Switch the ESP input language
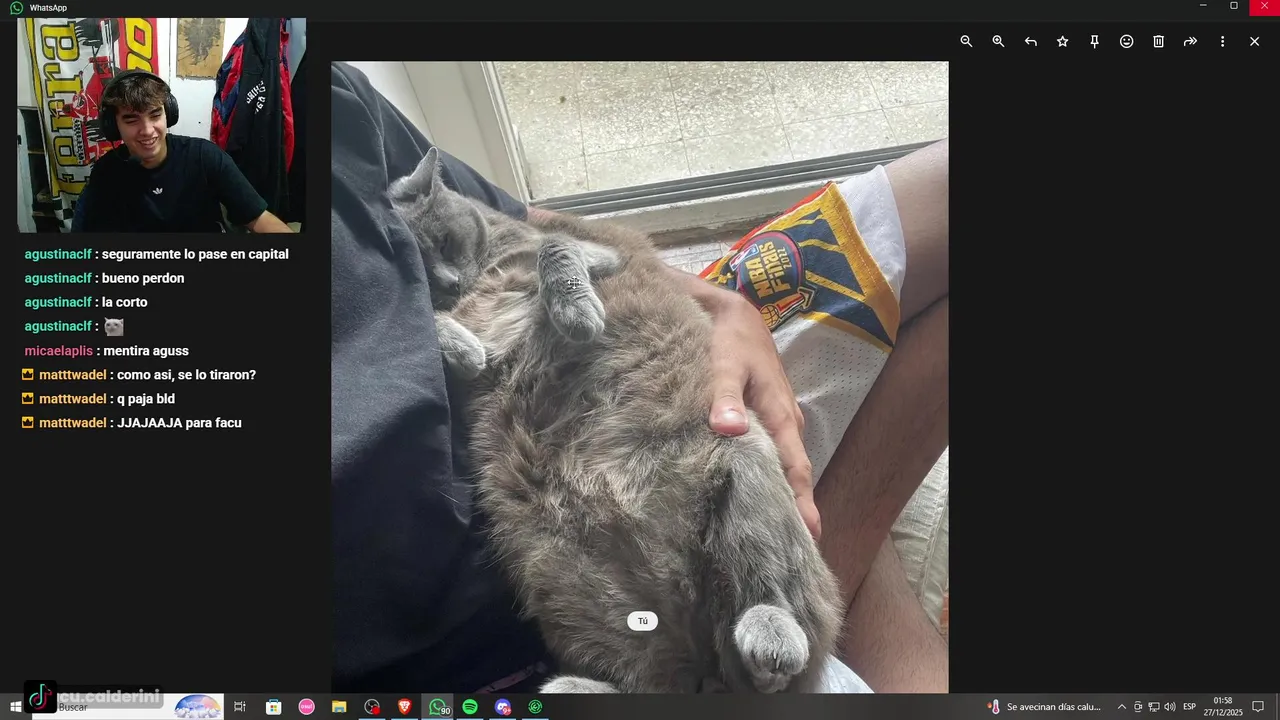The height and width of the screenshot is (720, 1280). (x=1189, y=707)
